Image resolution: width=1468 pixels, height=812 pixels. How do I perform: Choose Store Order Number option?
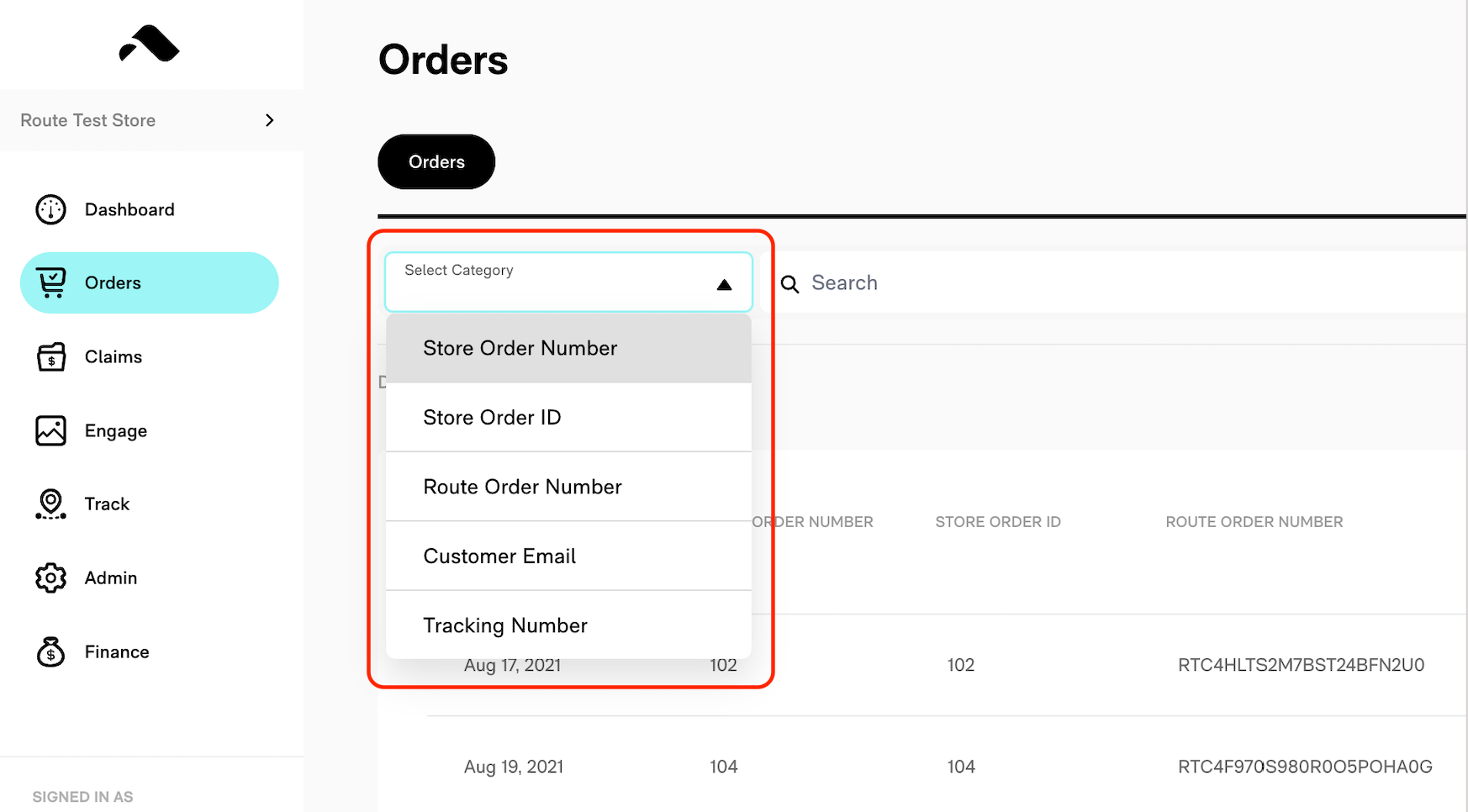[x=568, y=348]
